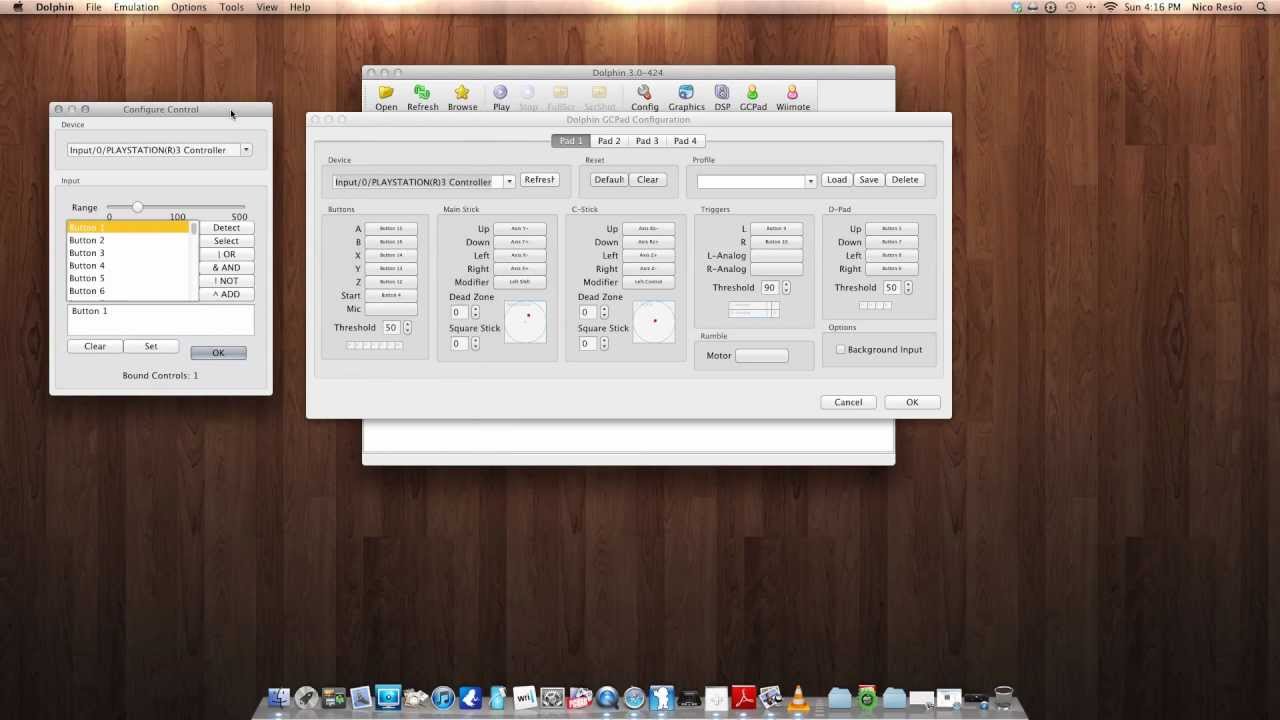Image resolution: width=1280 pixels, height=720 pixels.
Task: Click Refresh next to the device field
Action: pyautogui.click(x=539, y=180)
